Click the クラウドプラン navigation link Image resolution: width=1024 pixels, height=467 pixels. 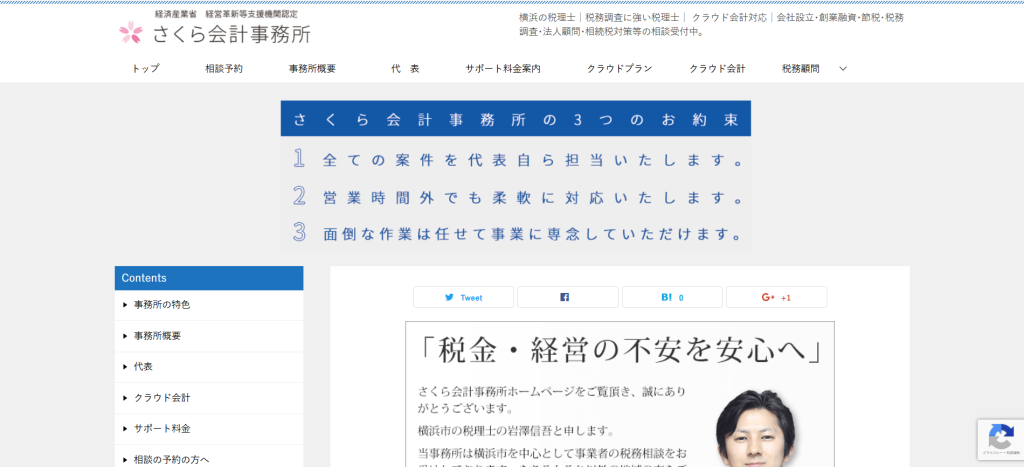[x=620, y=69]
